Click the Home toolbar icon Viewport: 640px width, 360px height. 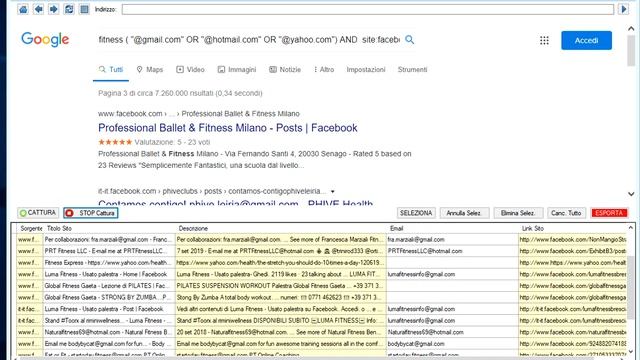(x=23, y=9)
